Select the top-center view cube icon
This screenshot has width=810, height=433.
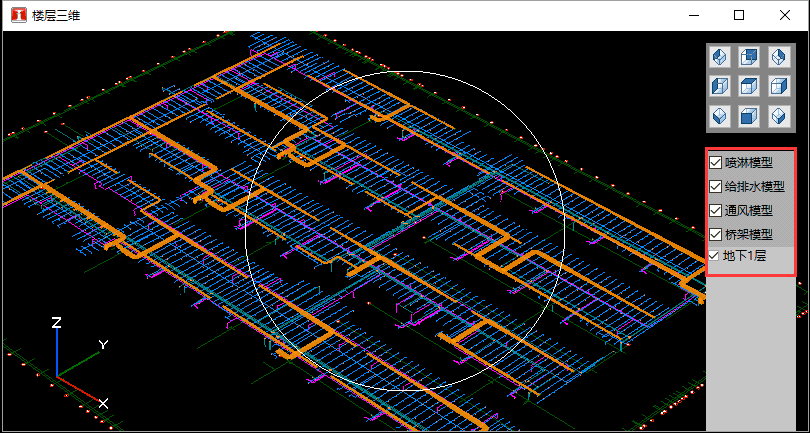click(749, 58)
